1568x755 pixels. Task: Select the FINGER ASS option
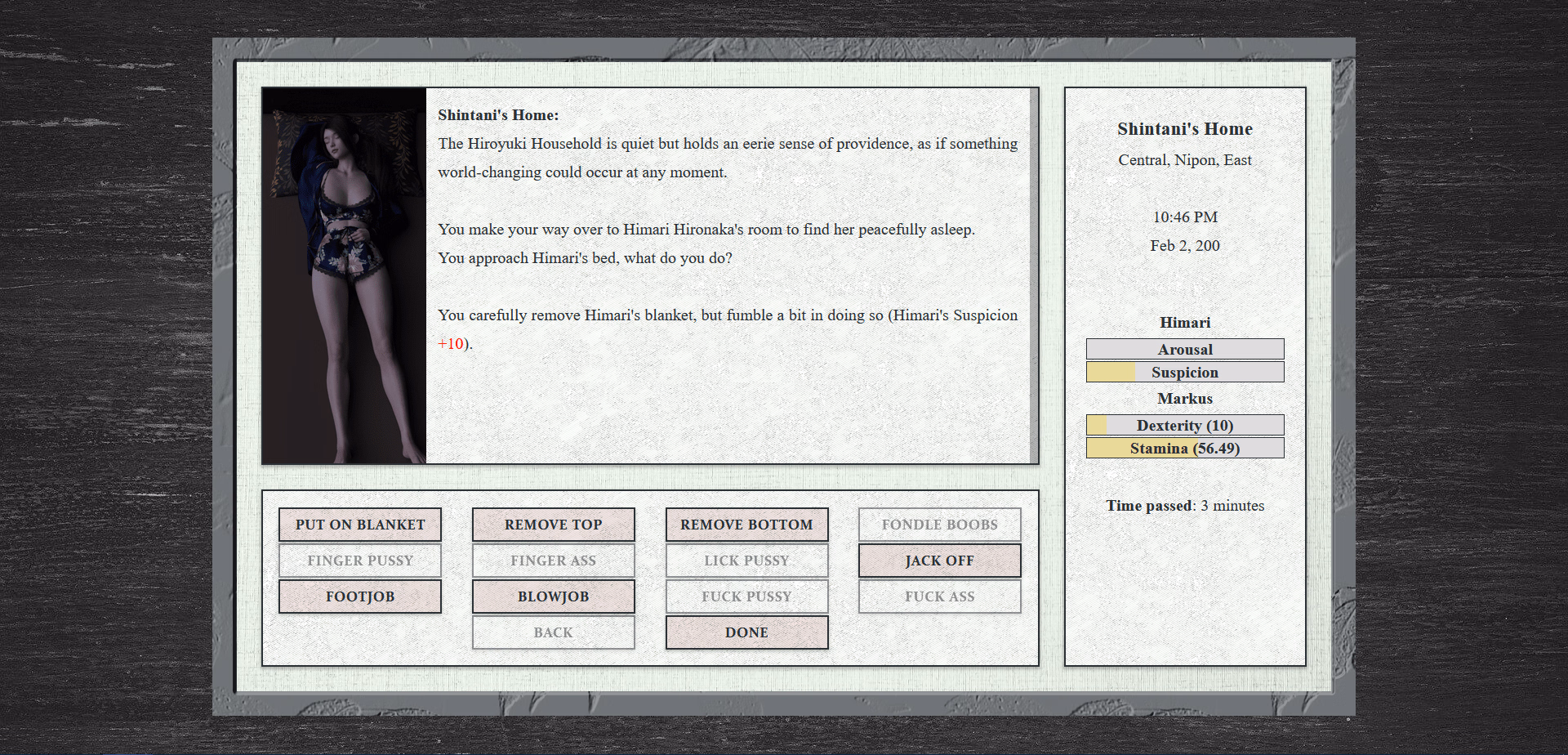(553, 561)
